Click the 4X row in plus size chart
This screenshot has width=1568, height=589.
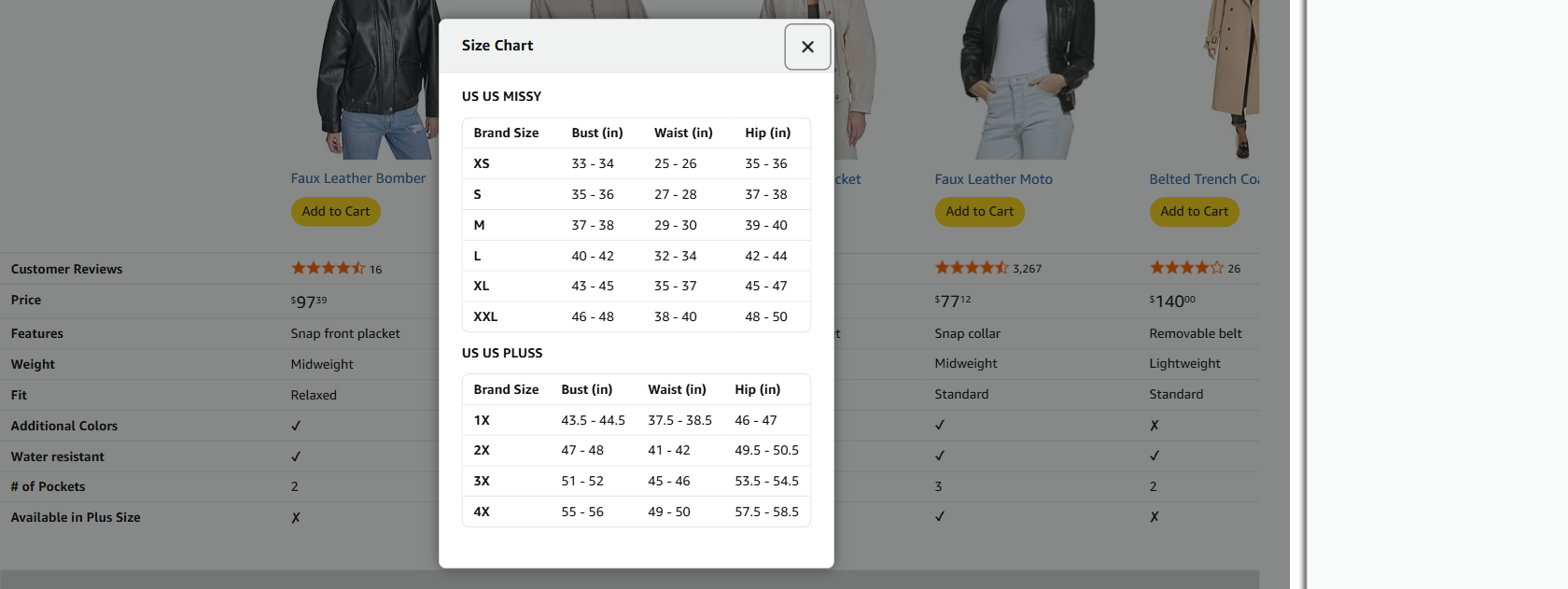click(636, 512)
